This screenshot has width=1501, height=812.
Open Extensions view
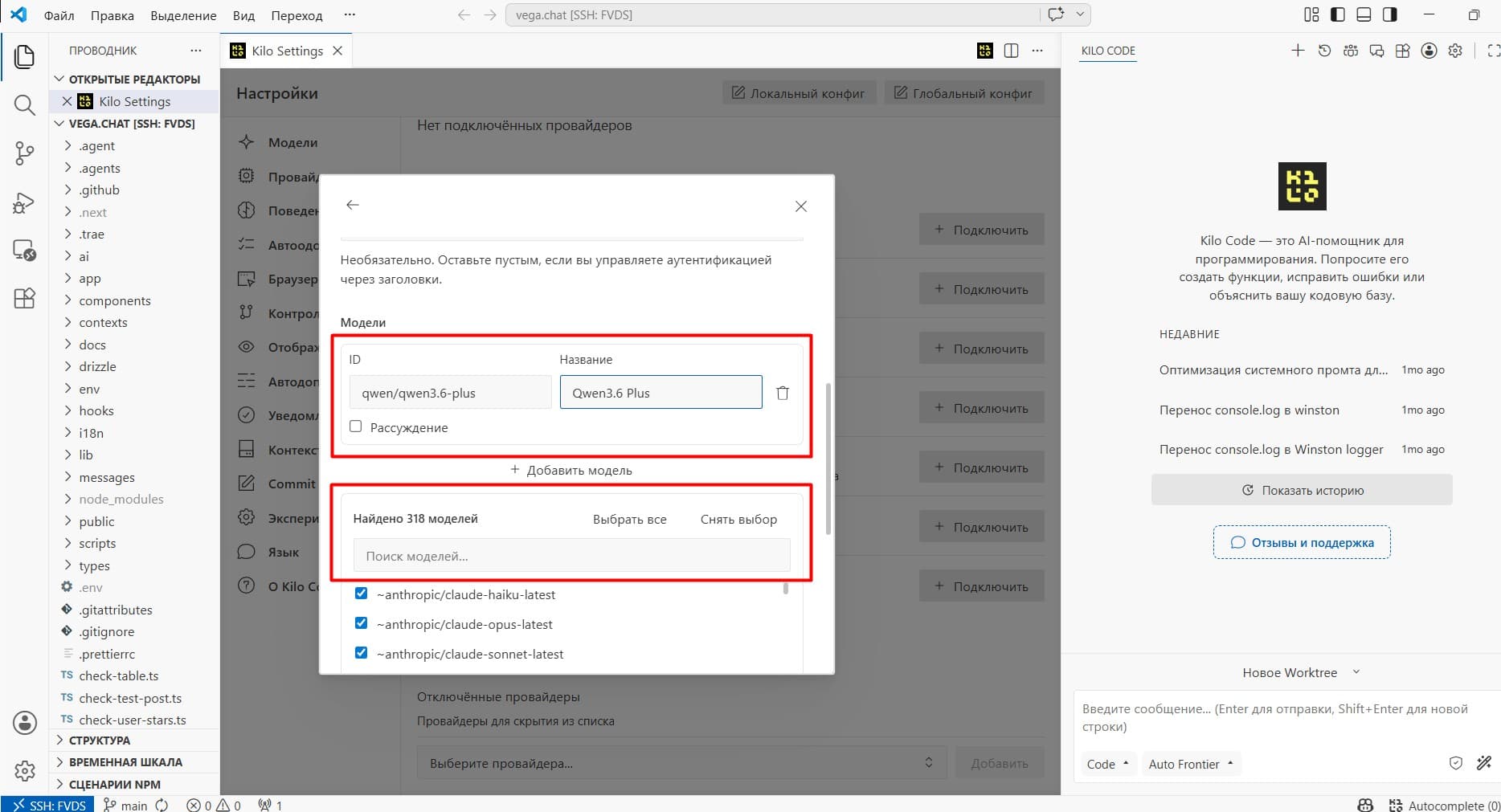click(x=25, y=298)
